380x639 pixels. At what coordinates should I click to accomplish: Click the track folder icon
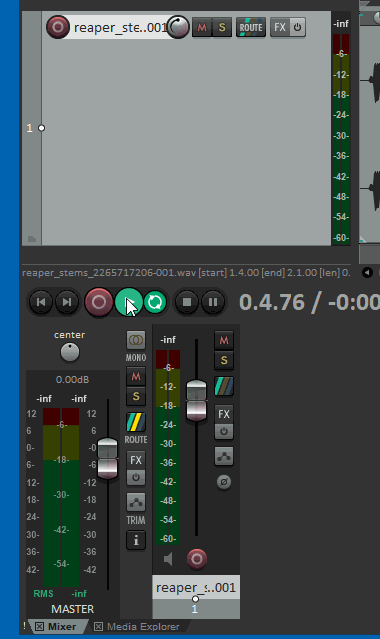32,239
